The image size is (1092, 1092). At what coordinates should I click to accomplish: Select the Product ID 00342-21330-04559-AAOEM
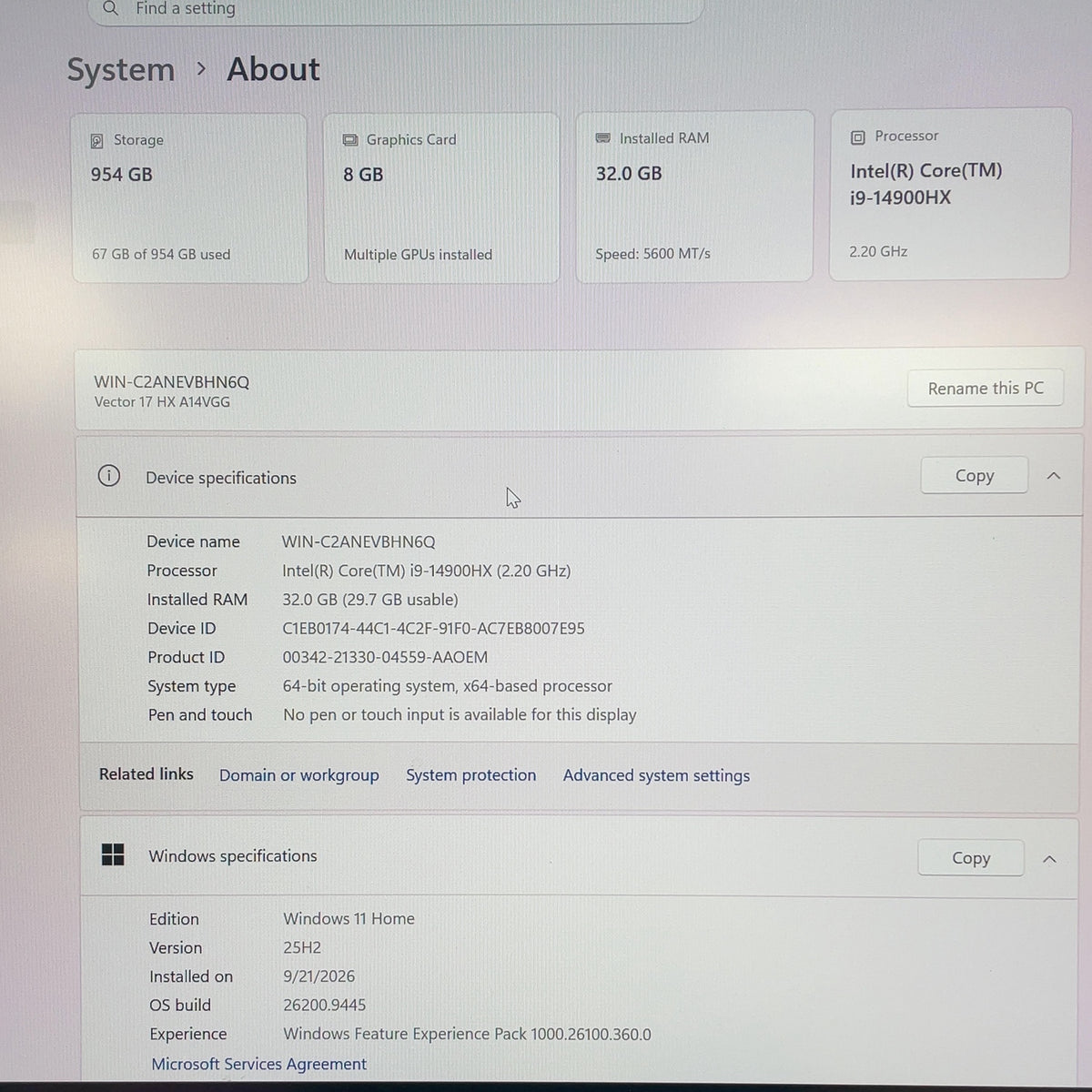(x=385, y=657)
